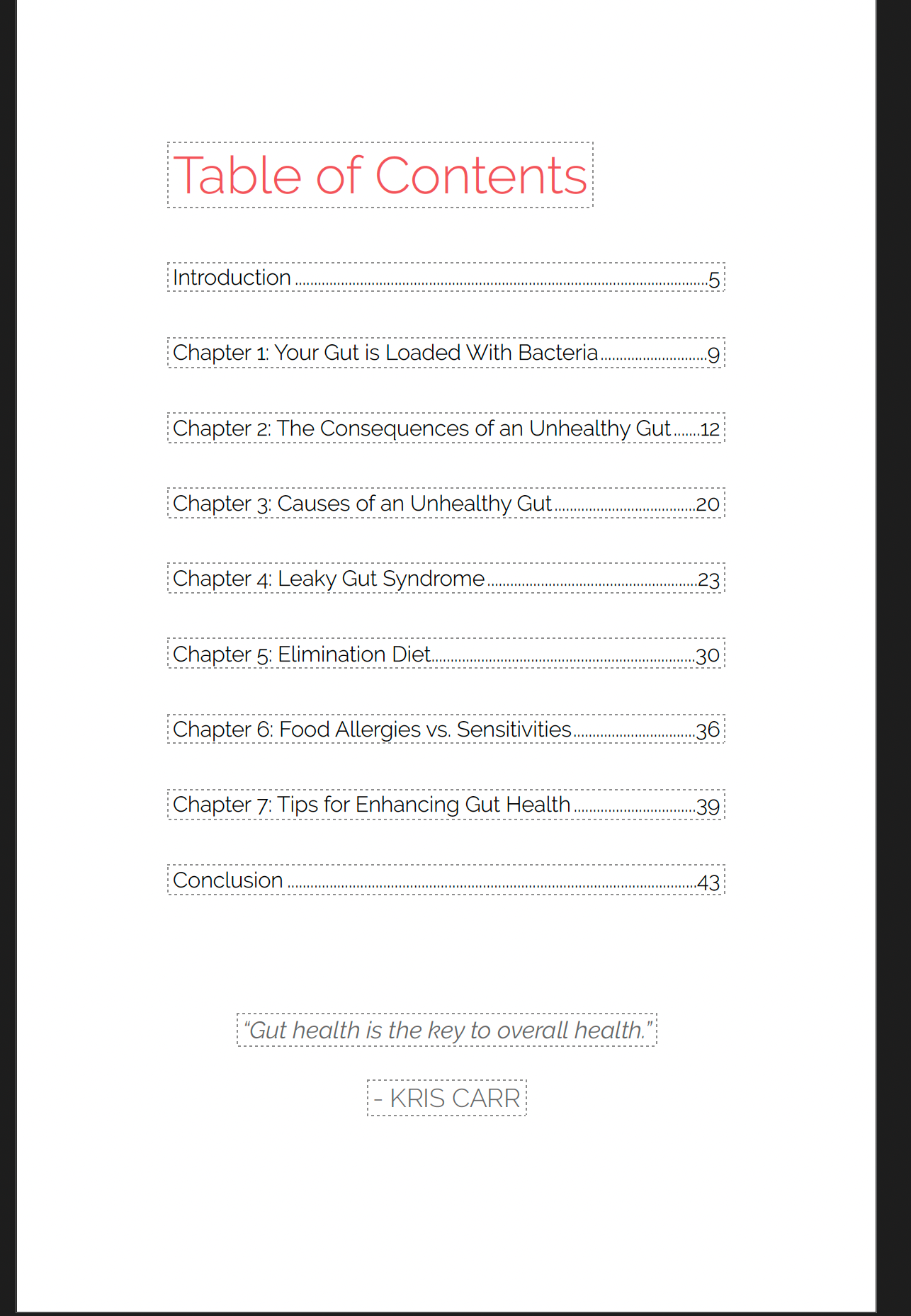Go to Chapter 1: Your Gut is Loaded With Bacteria
Image resolution: width=911 pixels, height=1316 pixels.
[385, 353]
